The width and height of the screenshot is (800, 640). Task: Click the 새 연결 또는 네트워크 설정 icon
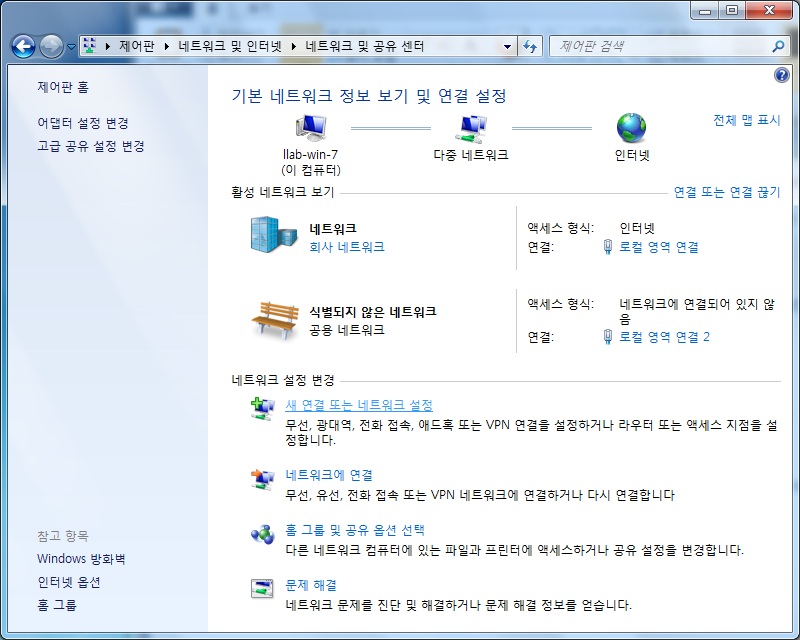coord(263,409)
